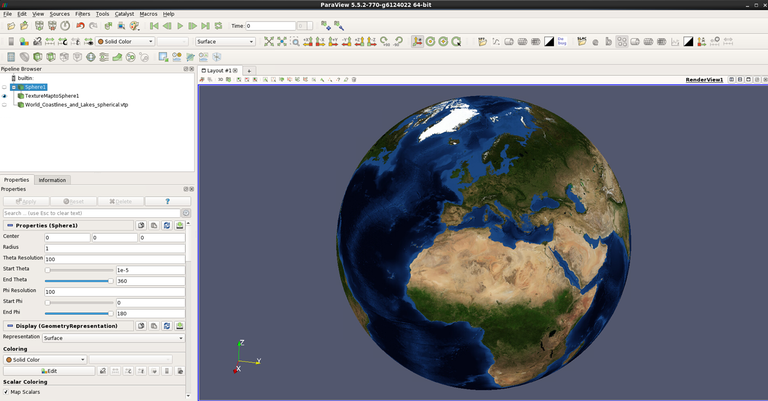This screenshot has width=768, height=401.
Task: Toggle animation loop playback
Action: 220,25
